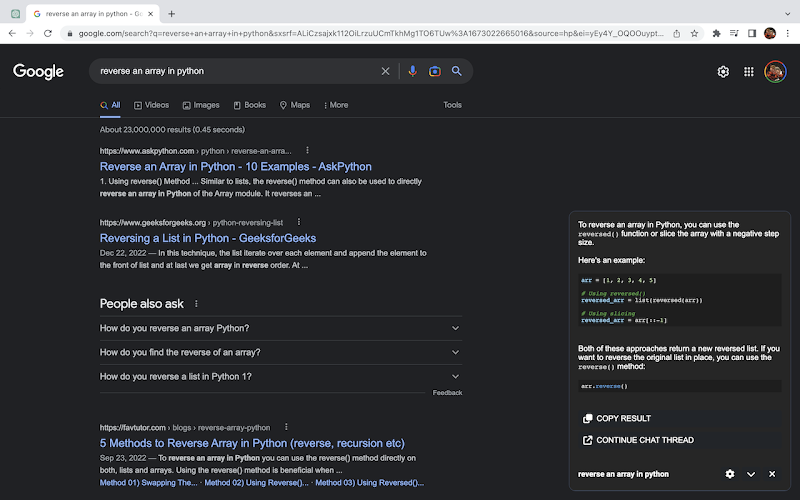Open Google quick settings gear
Image resolution: width=800 pixels, height=500 pixels.
[x=723, y=72]
